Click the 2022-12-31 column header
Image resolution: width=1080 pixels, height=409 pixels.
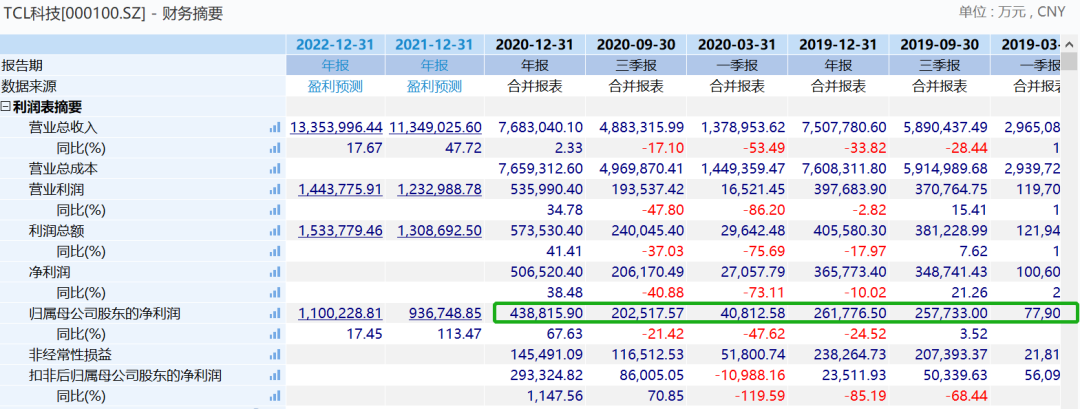point(335,45)
